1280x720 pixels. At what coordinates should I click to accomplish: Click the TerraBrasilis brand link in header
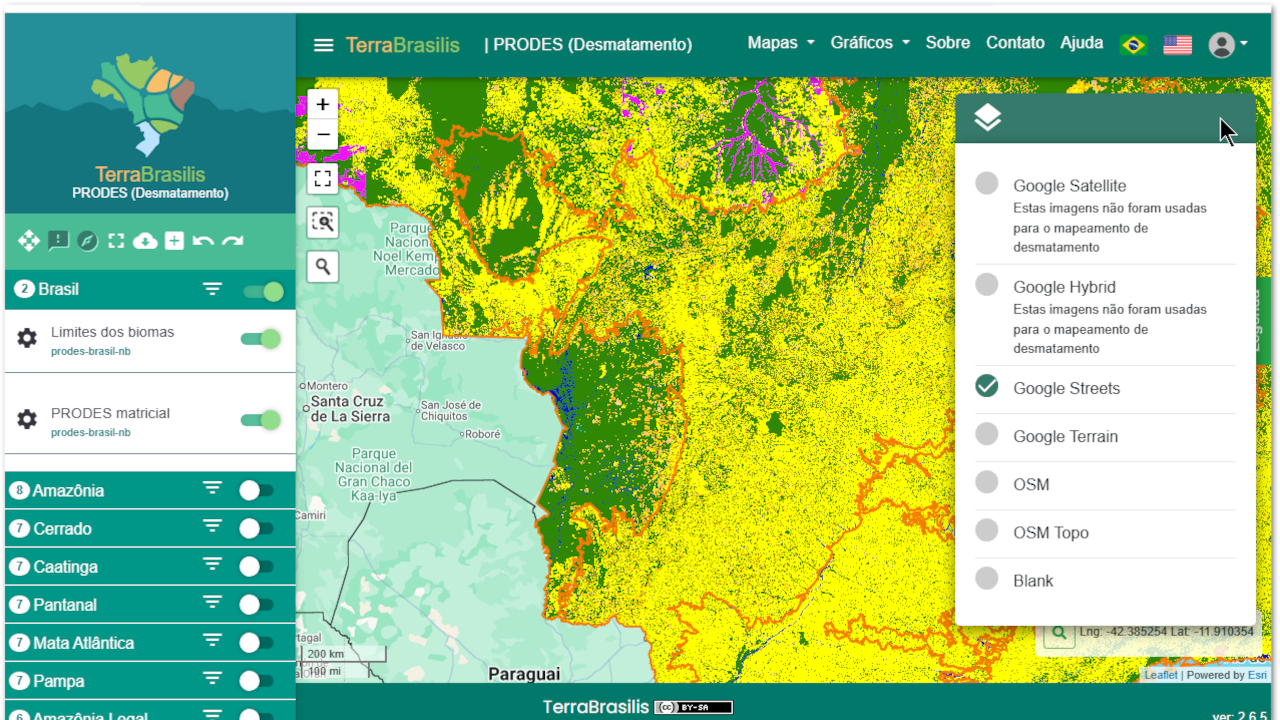click(x=403, y=45)
